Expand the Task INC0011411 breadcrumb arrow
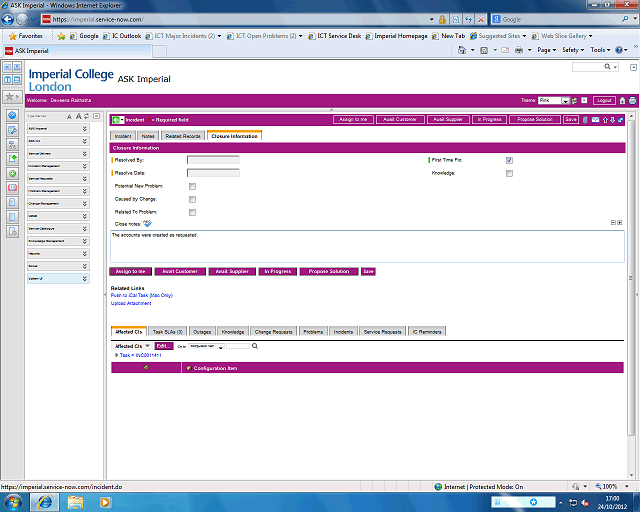640x512 pixels. [x=117, y=355]
